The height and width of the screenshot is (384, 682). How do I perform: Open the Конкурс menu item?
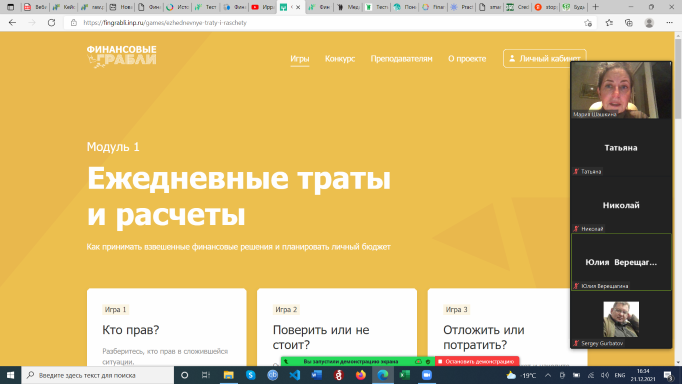click(x=340, y=59)
